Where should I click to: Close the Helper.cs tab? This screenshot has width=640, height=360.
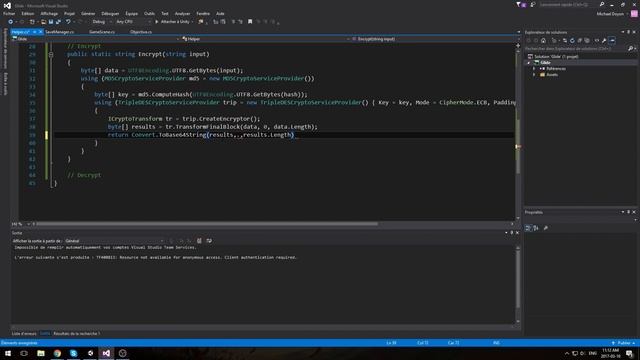[x=40, y=32]
